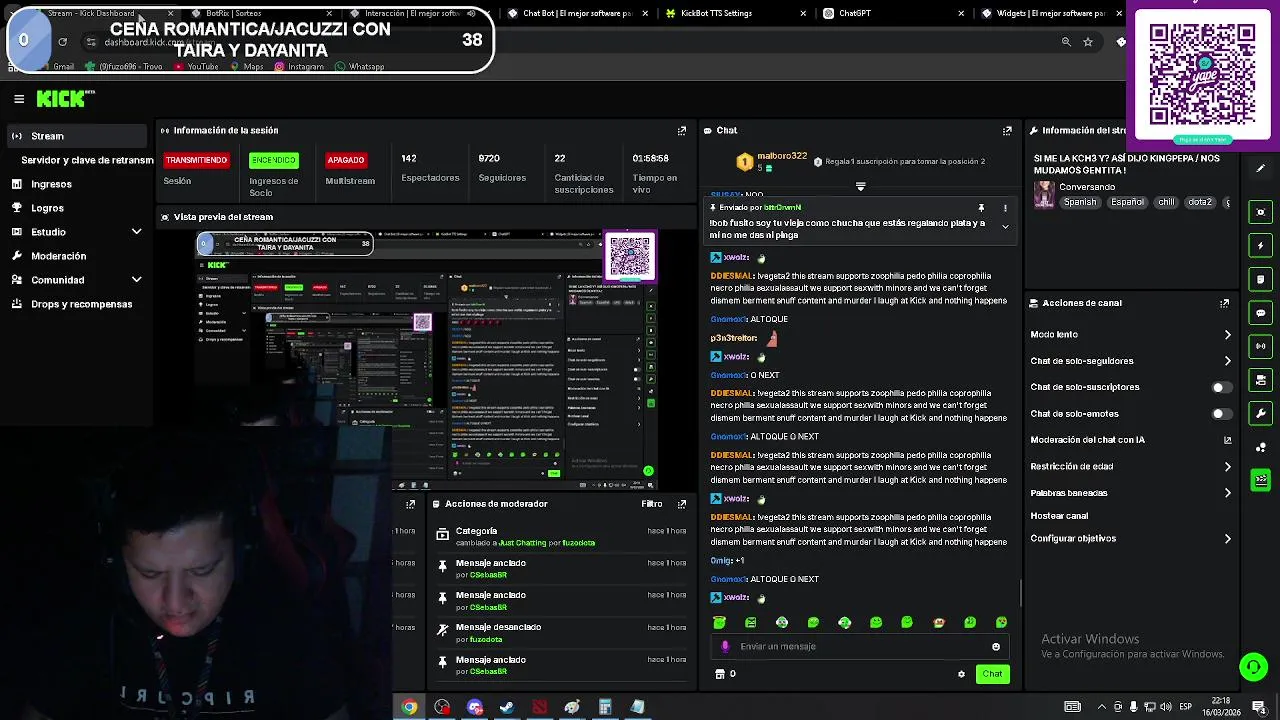Open Restricción de edad options
Screen dimensions: 1280x720
pyautogui.click(x=1130, y=467)
